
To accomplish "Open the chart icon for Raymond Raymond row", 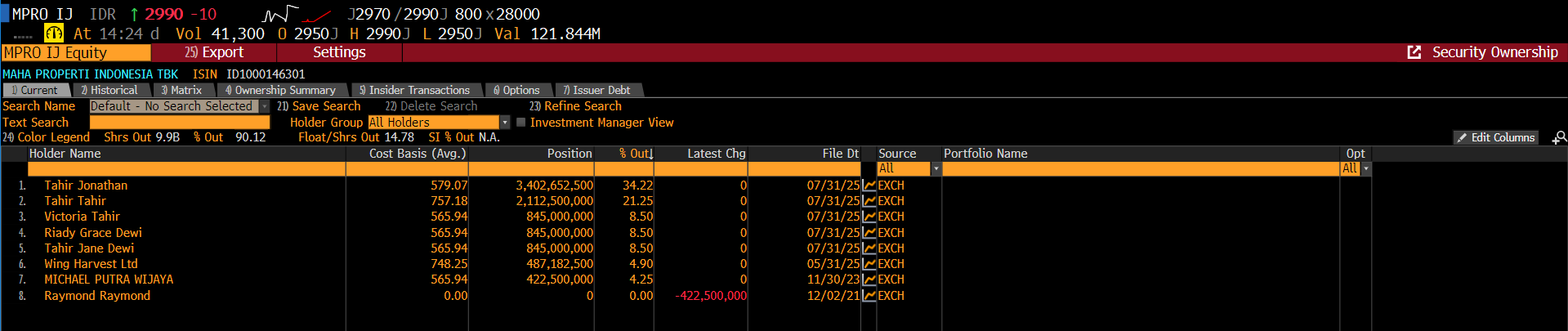I will pos(869,296).
